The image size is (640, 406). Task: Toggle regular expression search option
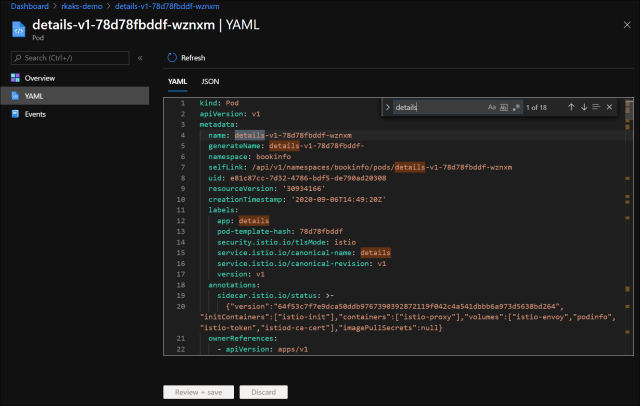tap(514, 107)
